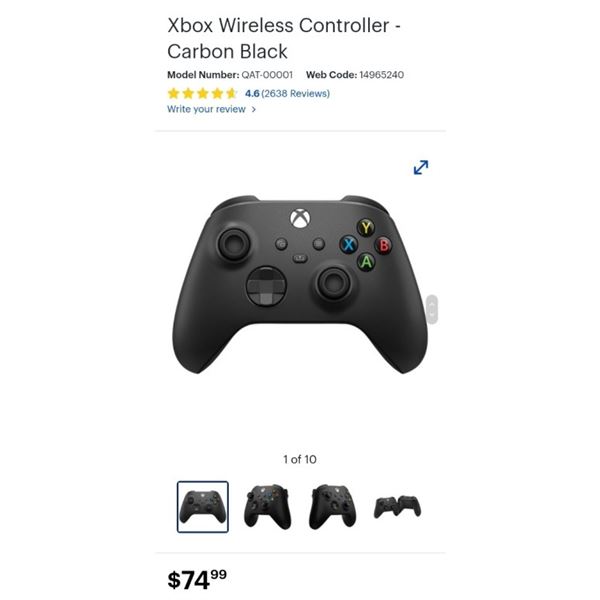Click the blue X button on controller image
The image size is (600, 600).
tap(349, 245)
